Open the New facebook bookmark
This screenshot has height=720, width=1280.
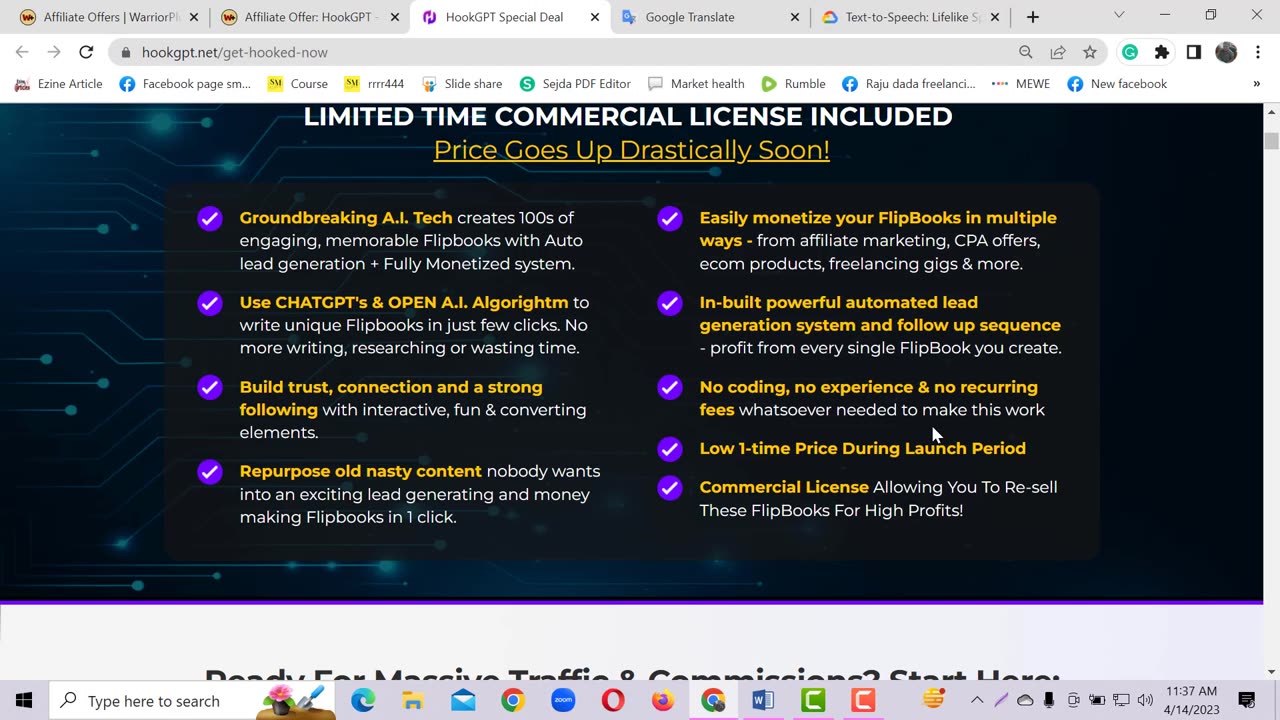pyautogui.click(x=1117, y=84)
